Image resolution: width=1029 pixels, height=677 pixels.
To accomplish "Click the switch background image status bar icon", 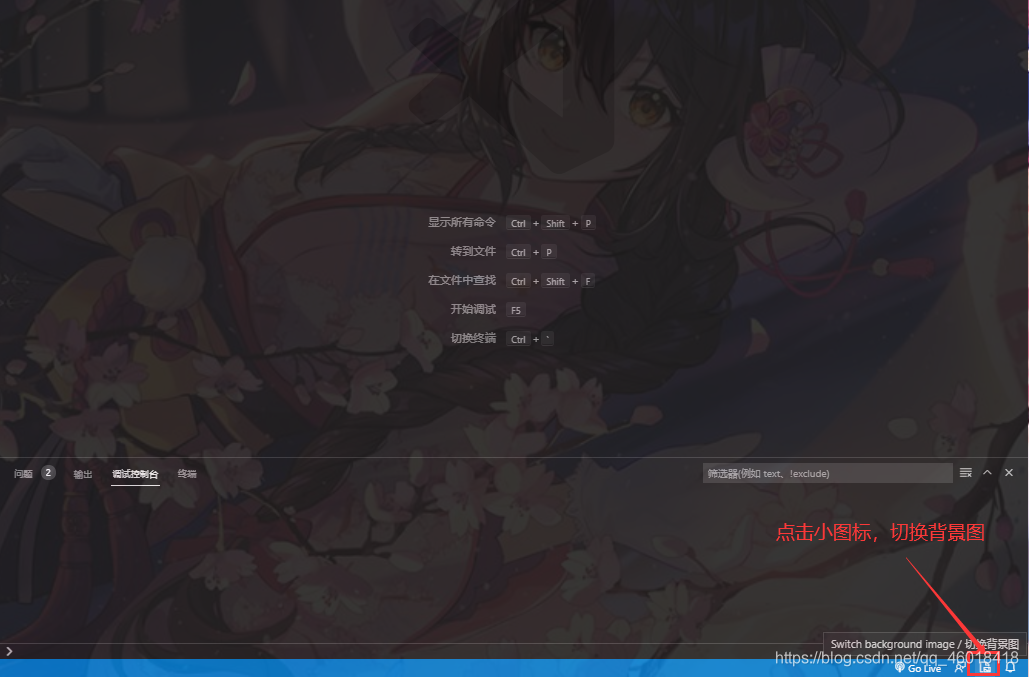I will pos(985,667).
